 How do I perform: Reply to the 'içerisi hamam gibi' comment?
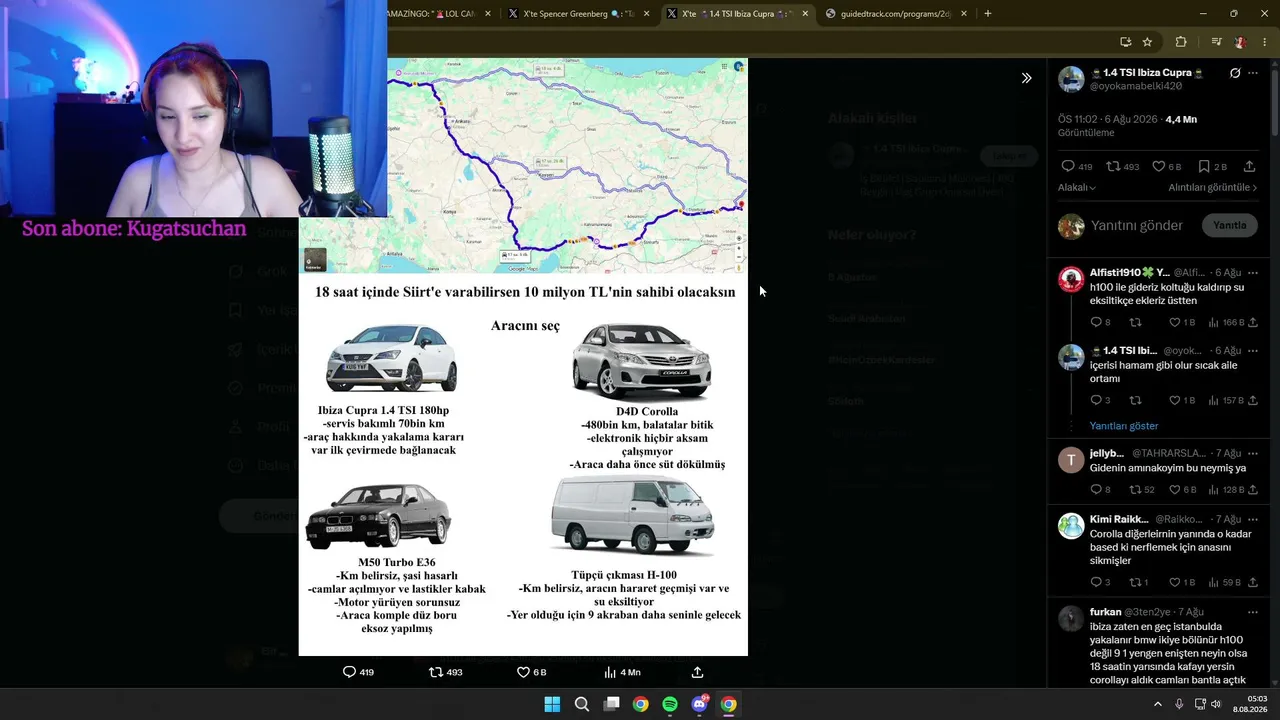1100,400
